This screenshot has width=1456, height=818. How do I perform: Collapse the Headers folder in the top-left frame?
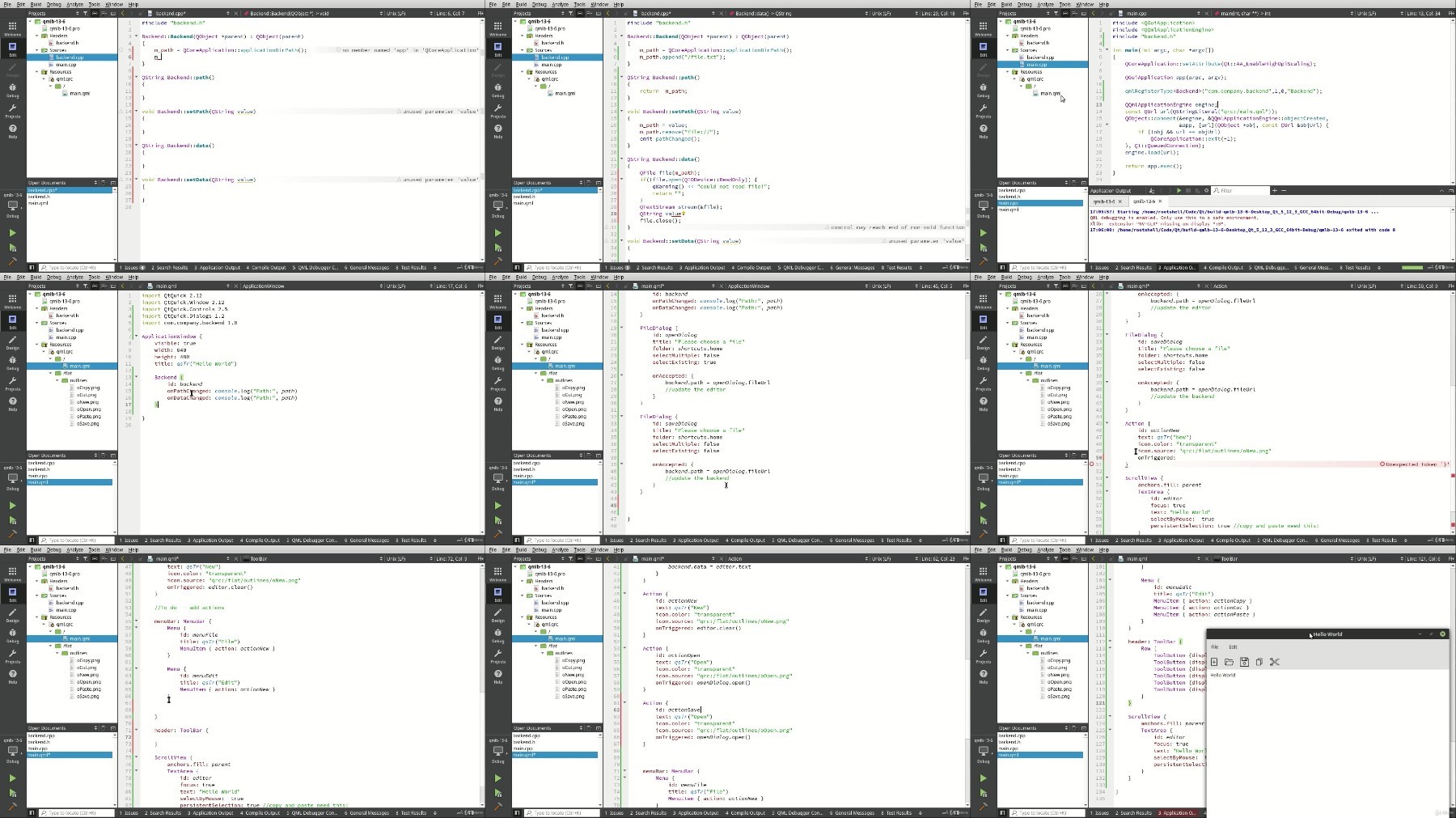[37, 36]
